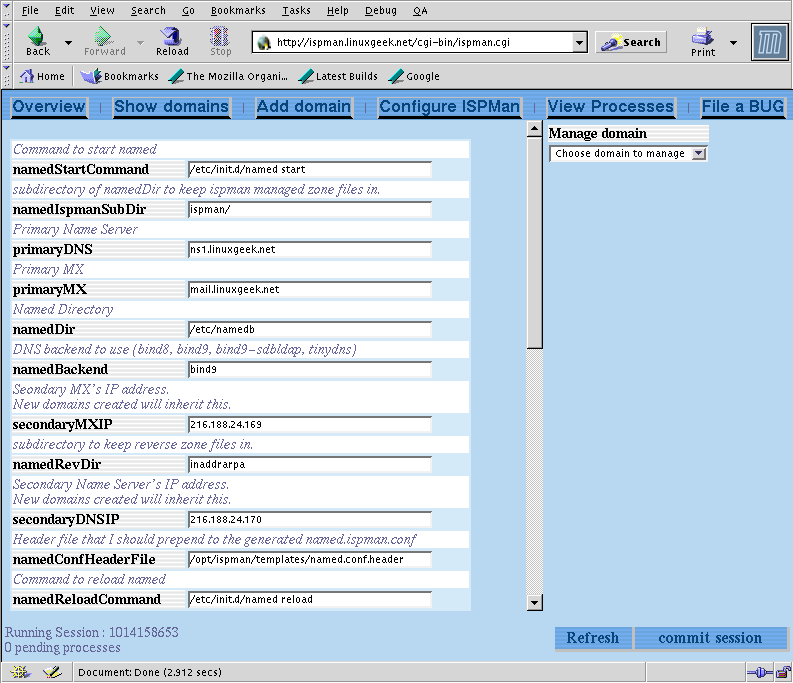Open the Bookmarks menu
Viewport: 793px width, 683px height.
click(238, 11)
